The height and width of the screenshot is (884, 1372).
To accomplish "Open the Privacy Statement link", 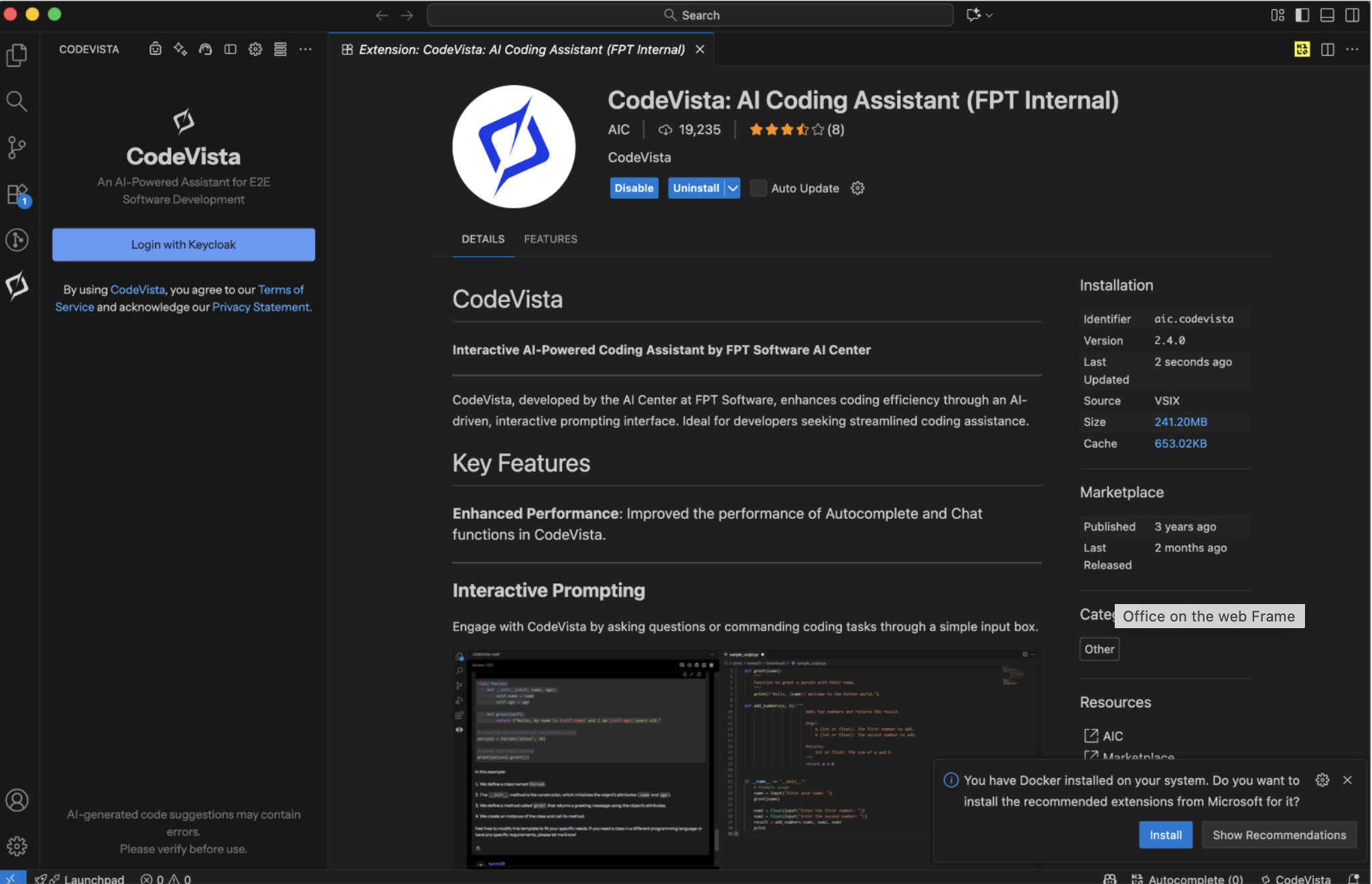I will [x=262, y=307].
